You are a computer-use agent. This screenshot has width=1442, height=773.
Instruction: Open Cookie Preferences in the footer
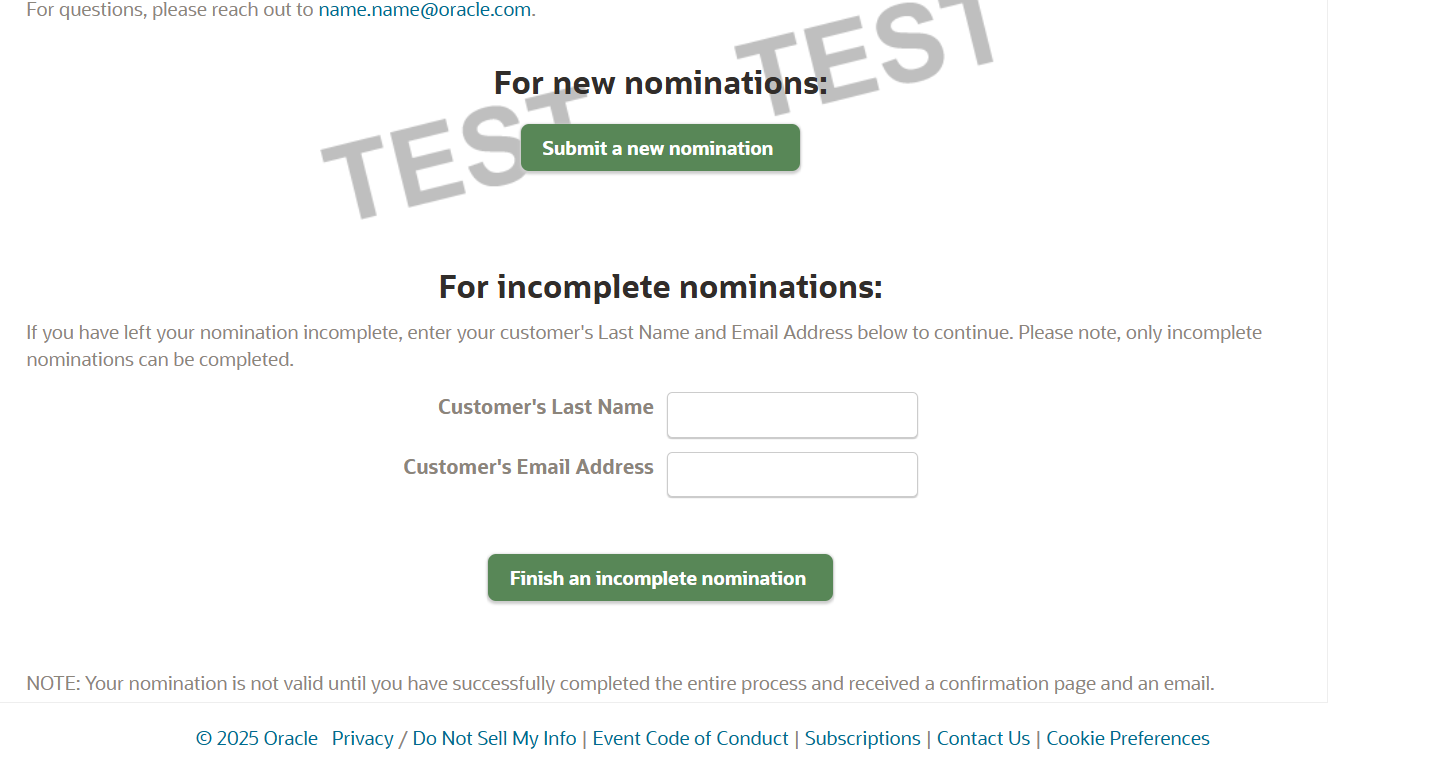tap(1127, 739)
